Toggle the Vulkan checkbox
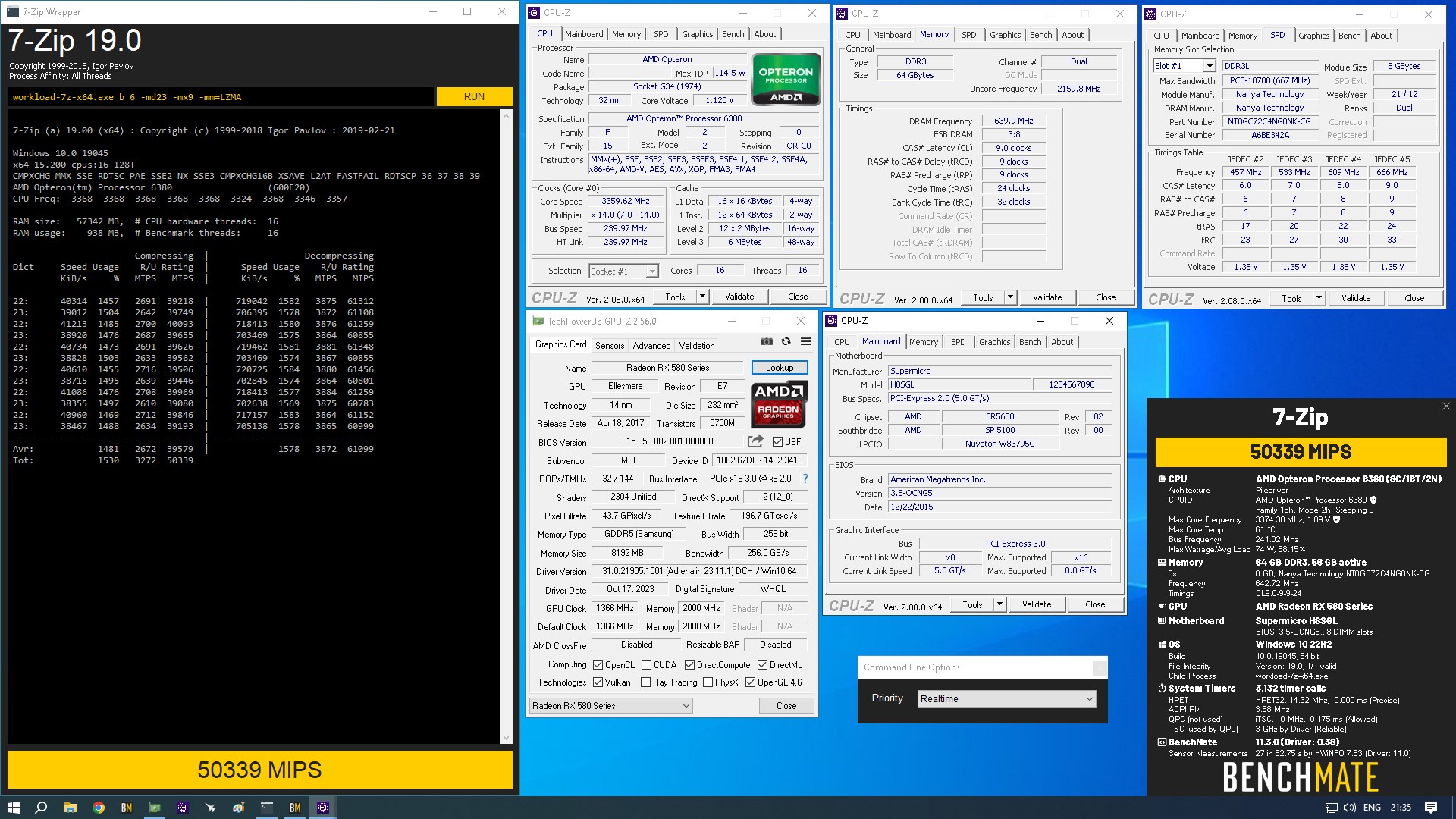The height and width of the screenshot is (819, 1456). tap(598, 682)
